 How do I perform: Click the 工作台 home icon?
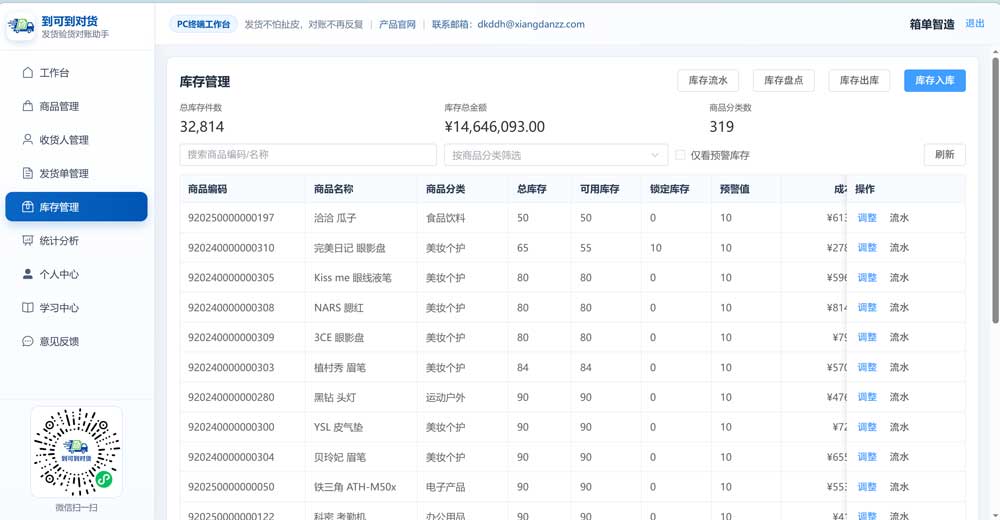pyautogui.click(x=27, y=73)
